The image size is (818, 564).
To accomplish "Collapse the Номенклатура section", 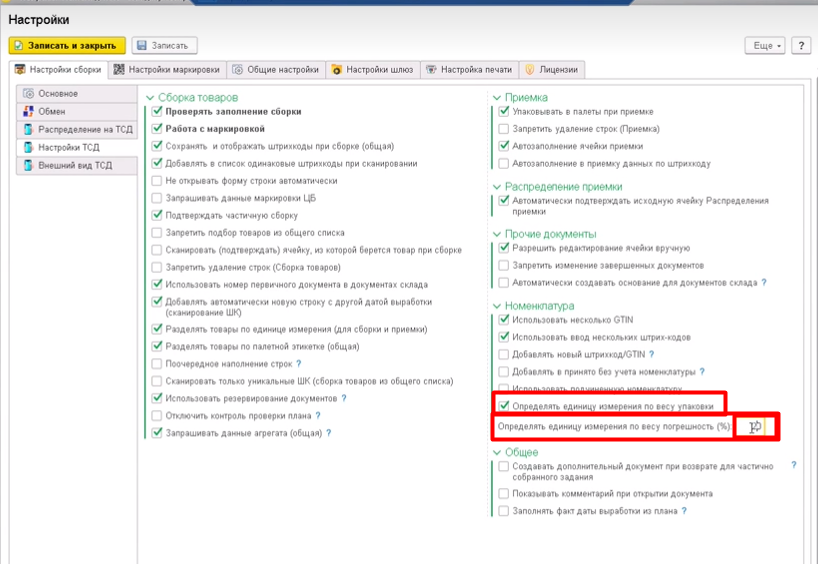I will 497,306.
